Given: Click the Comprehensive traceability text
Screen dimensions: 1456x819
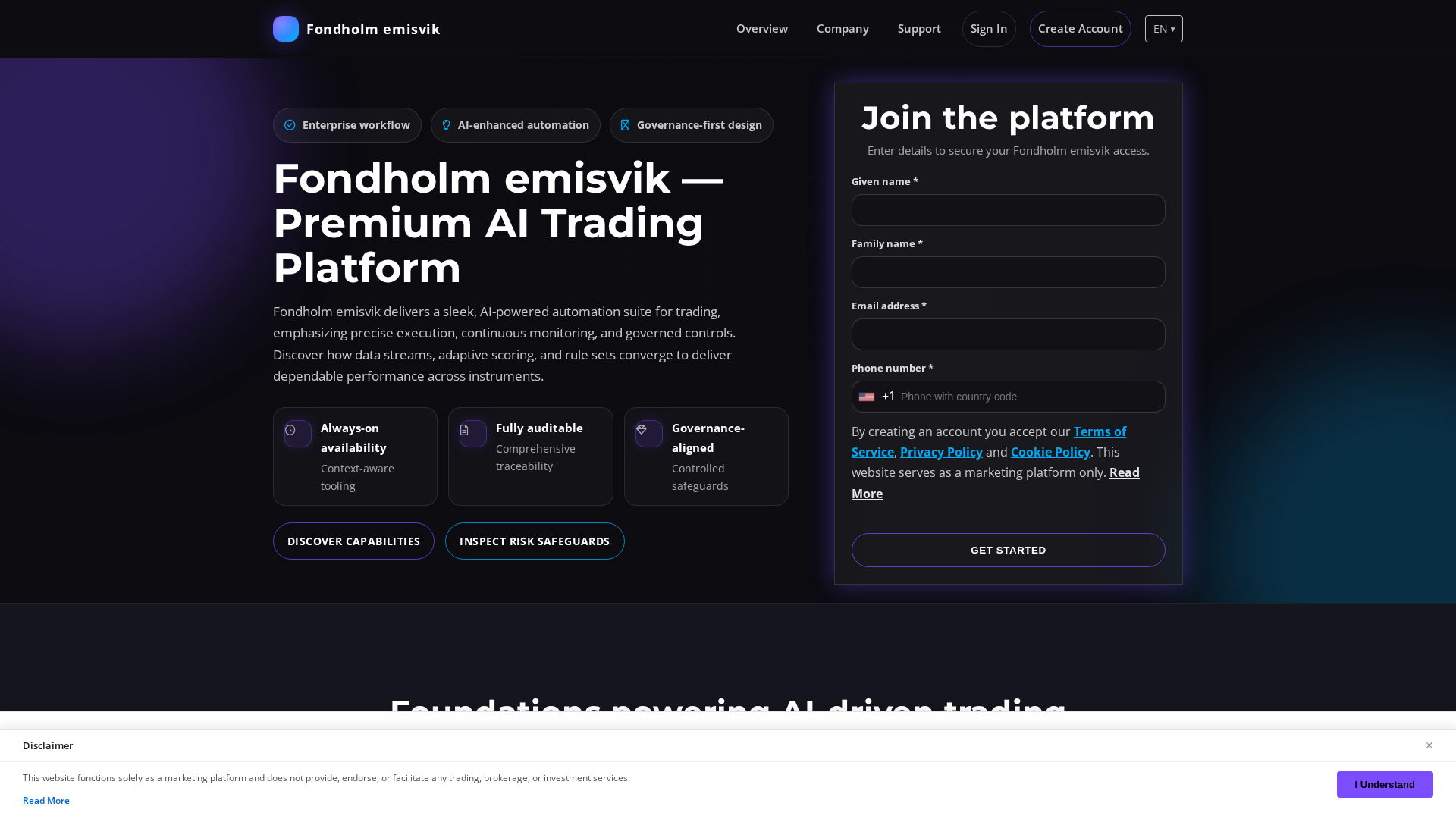Looking at the screenshot, I should tap(535, 457).
